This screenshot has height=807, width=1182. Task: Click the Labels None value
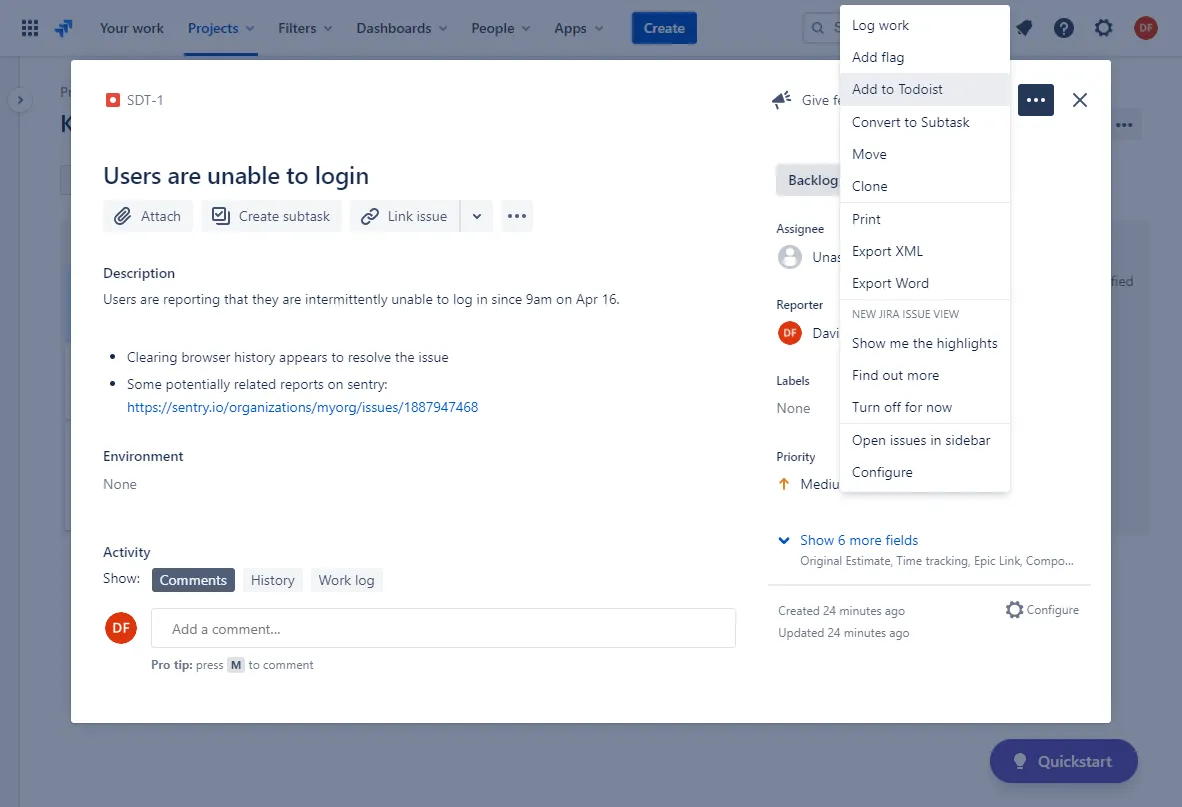[x=793, y=408]
